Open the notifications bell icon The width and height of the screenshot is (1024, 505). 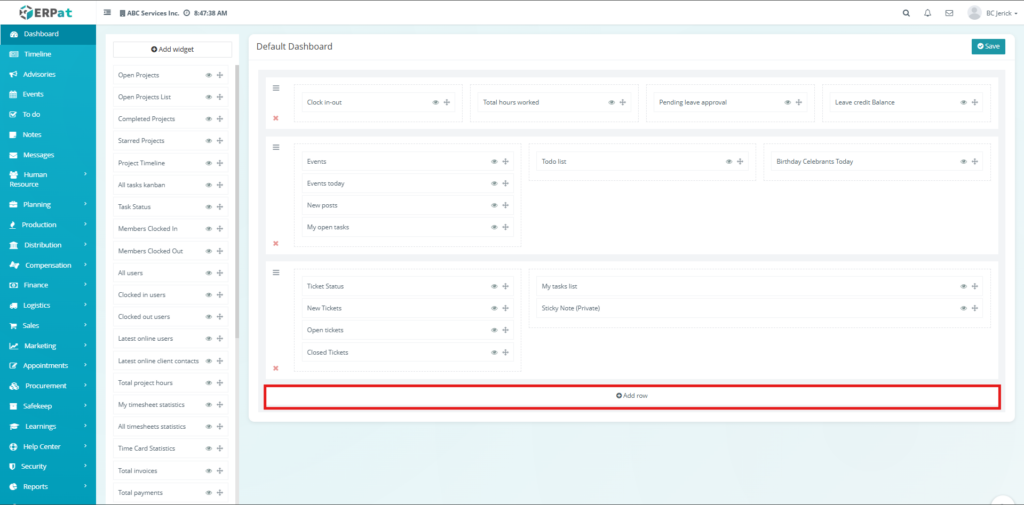pos(928,13)
